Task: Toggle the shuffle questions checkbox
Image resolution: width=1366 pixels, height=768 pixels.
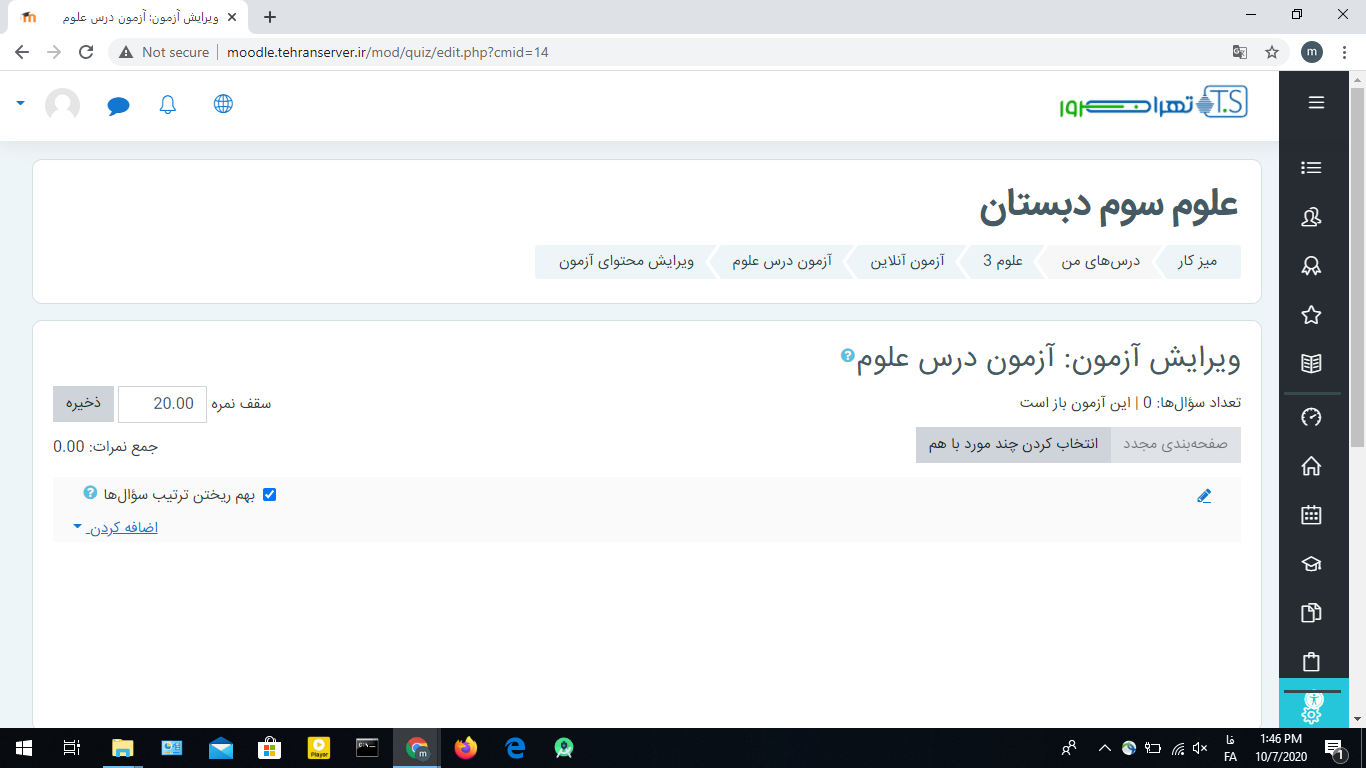Action: [x=269, y=494]
